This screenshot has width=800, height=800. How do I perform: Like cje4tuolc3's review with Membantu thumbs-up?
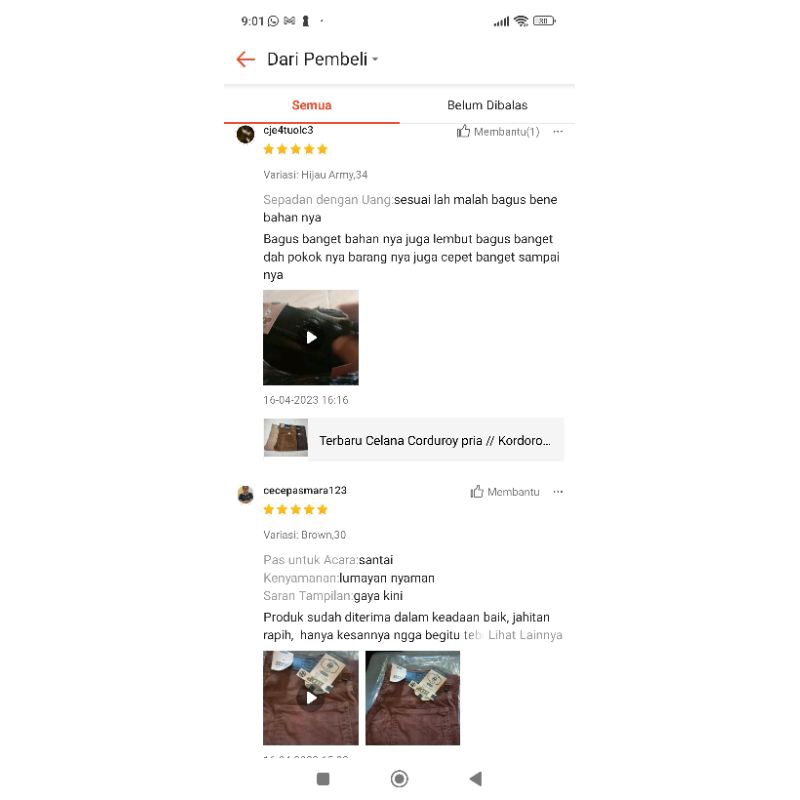tap(498, 132)
